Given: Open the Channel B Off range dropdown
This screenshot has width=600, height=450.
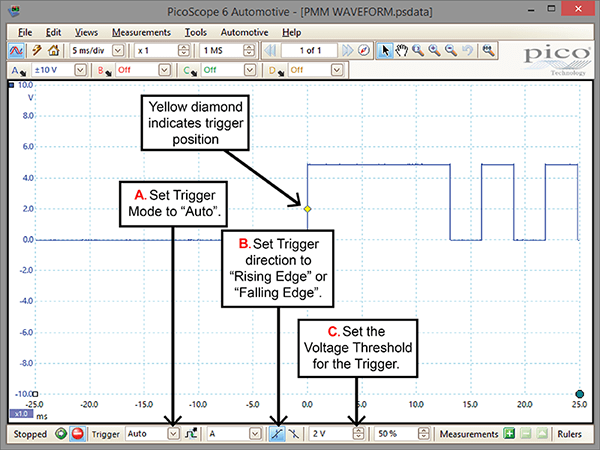Looking at the screenshot, I should coord(165,70).
